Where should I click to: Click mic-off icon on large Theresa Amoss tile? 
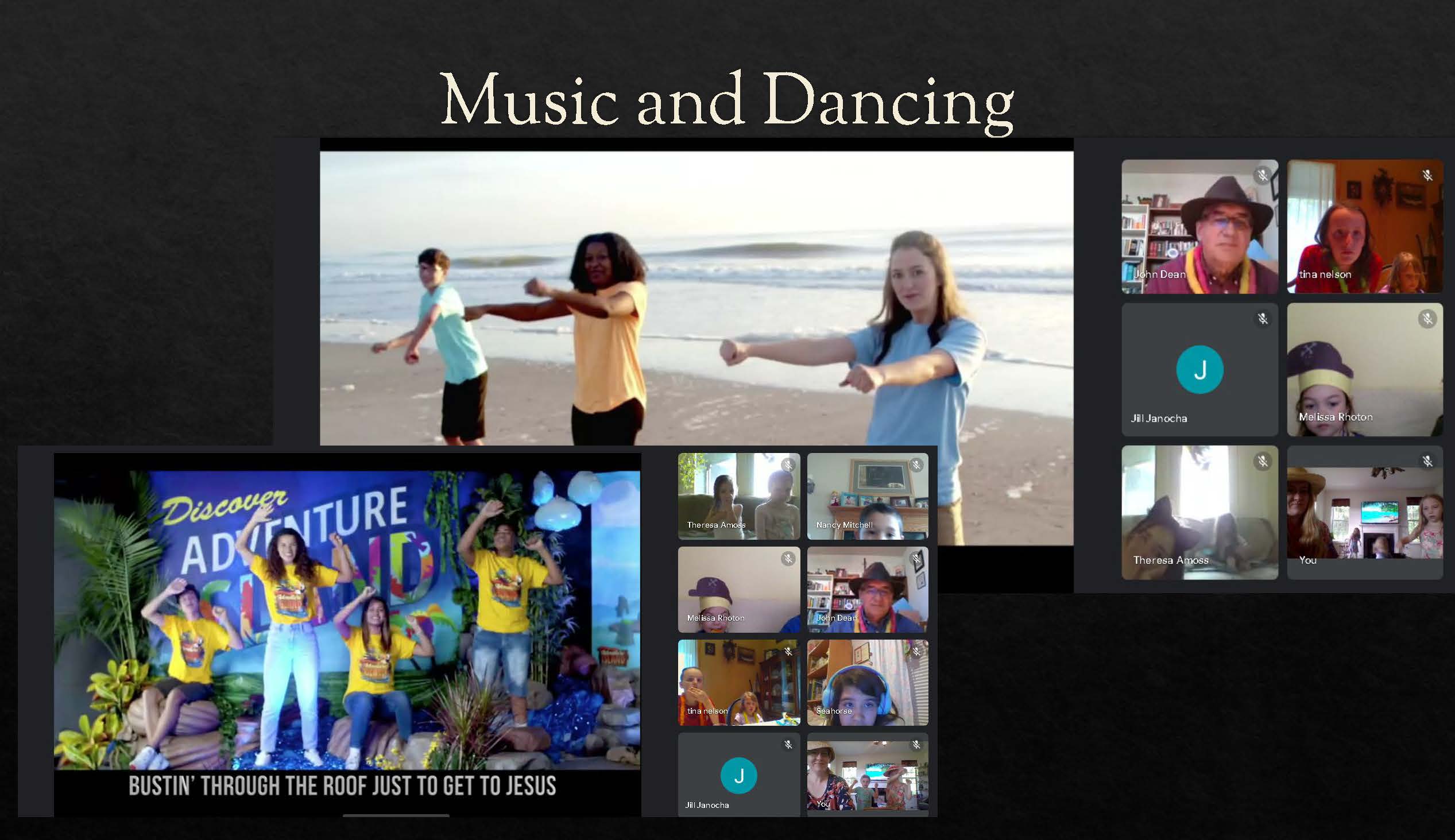click(1262, 461)
